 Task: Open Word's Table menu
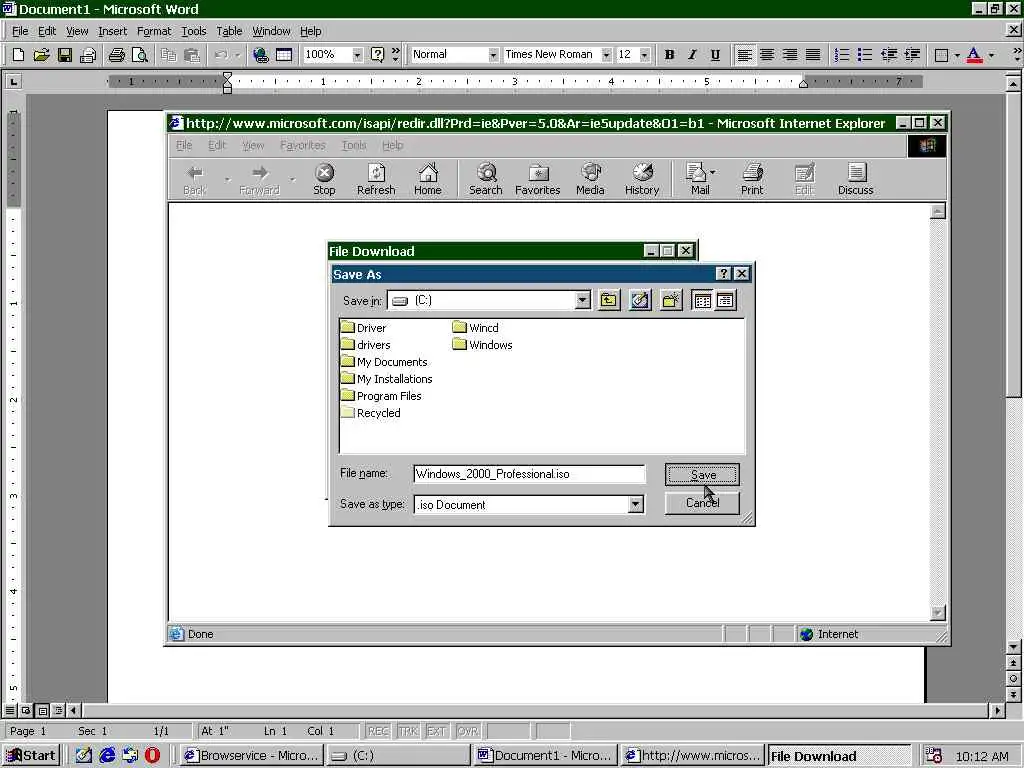coord(229,31)
